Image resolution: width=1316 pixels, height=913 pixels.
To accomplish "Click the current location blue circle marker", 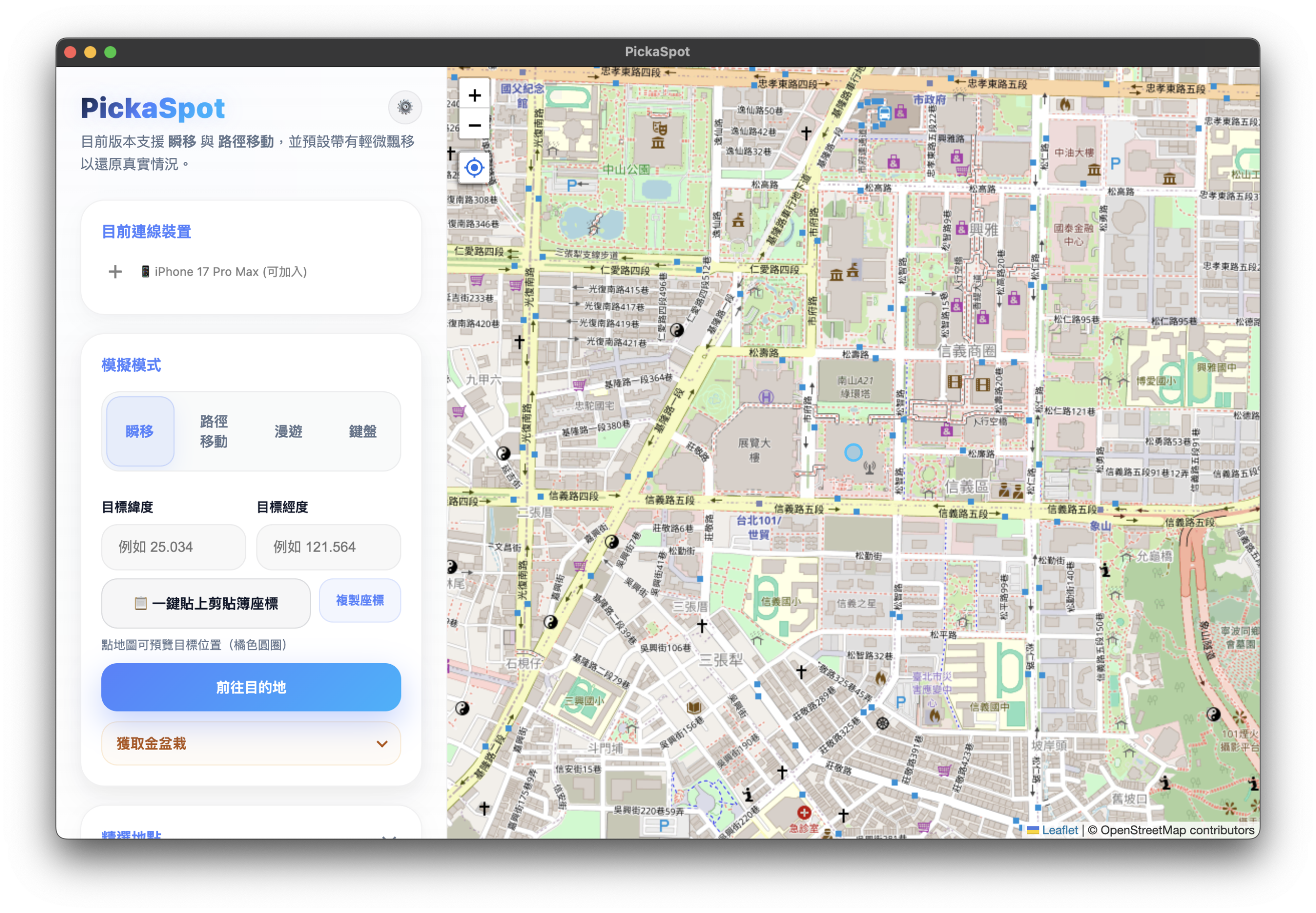I will [853, 452].
